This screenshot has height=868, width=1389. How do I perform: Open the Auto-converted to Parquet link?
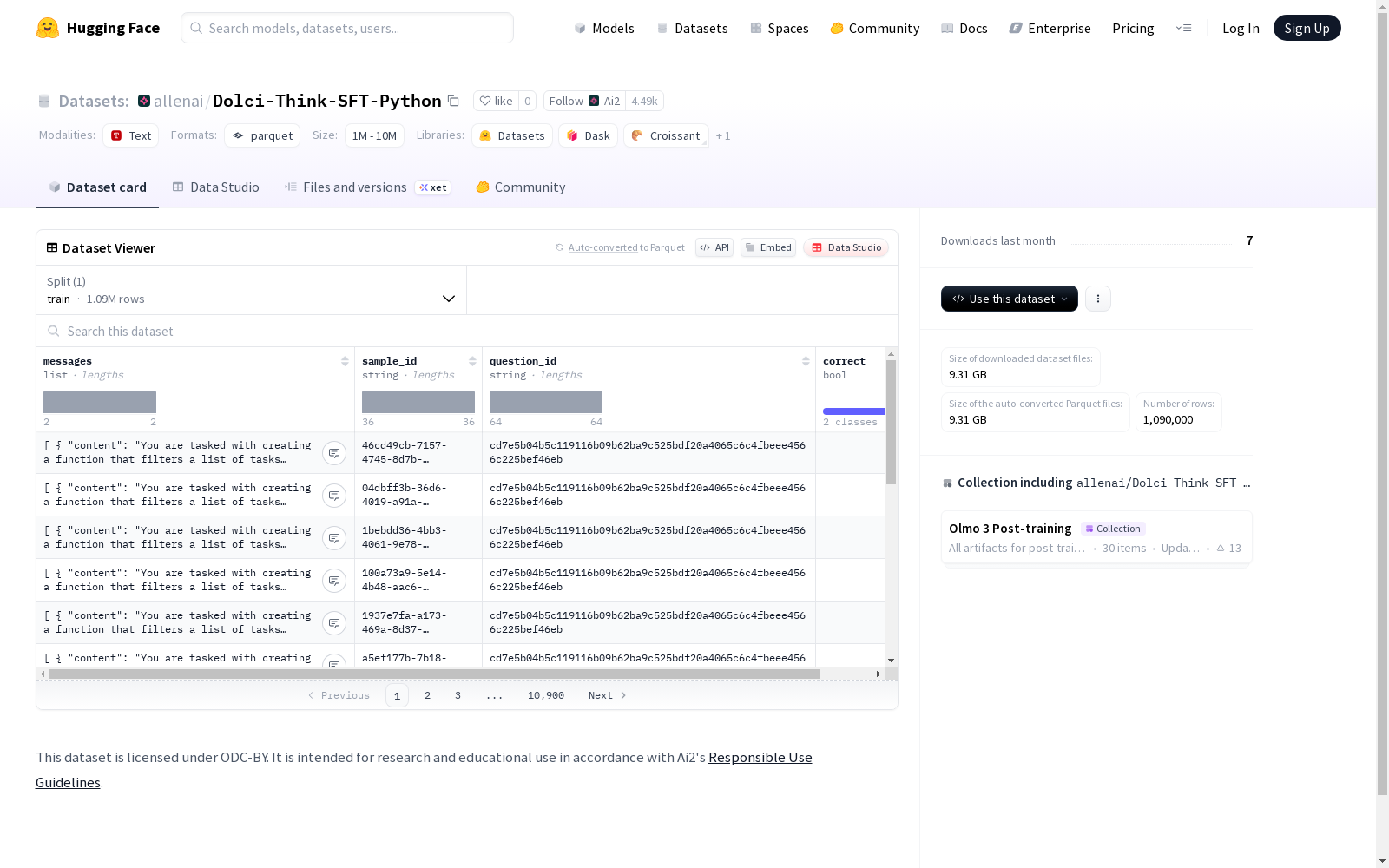[x=621, y=247]
